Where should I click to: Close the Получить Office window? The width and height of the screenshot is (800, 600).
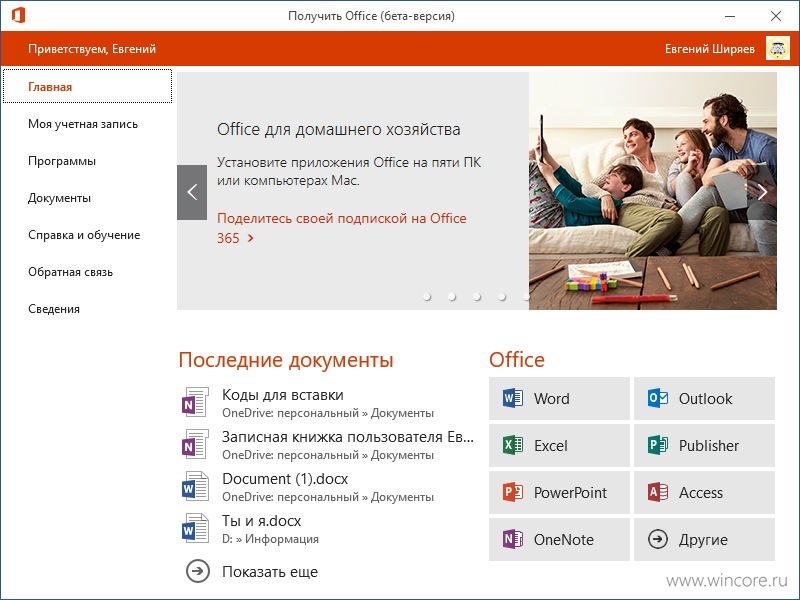(776, 16)
